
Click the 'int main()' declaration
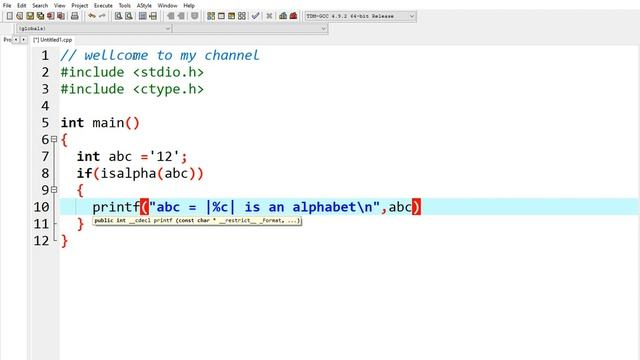click(x=100, y=122)
